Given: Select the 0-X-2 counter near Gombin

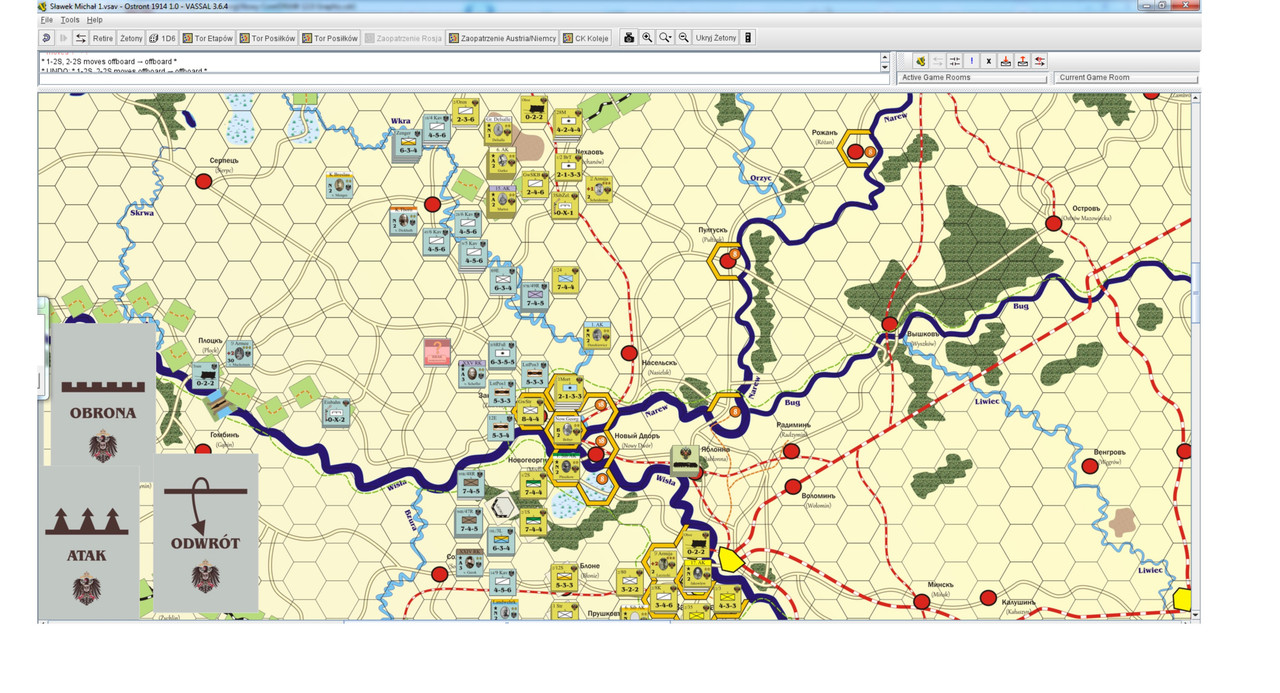Looking at the screenshot, I should 335,411.
